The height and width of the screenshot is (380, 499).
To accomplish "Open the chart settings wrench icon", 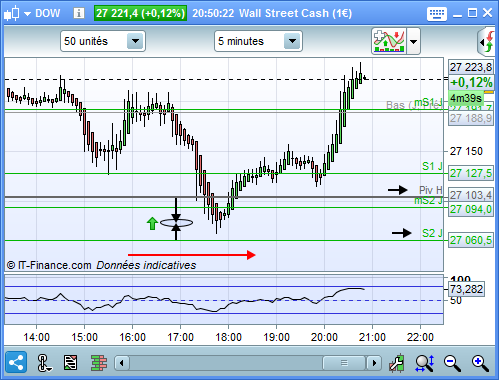I will pyautogui.click(x=397, y=363).
